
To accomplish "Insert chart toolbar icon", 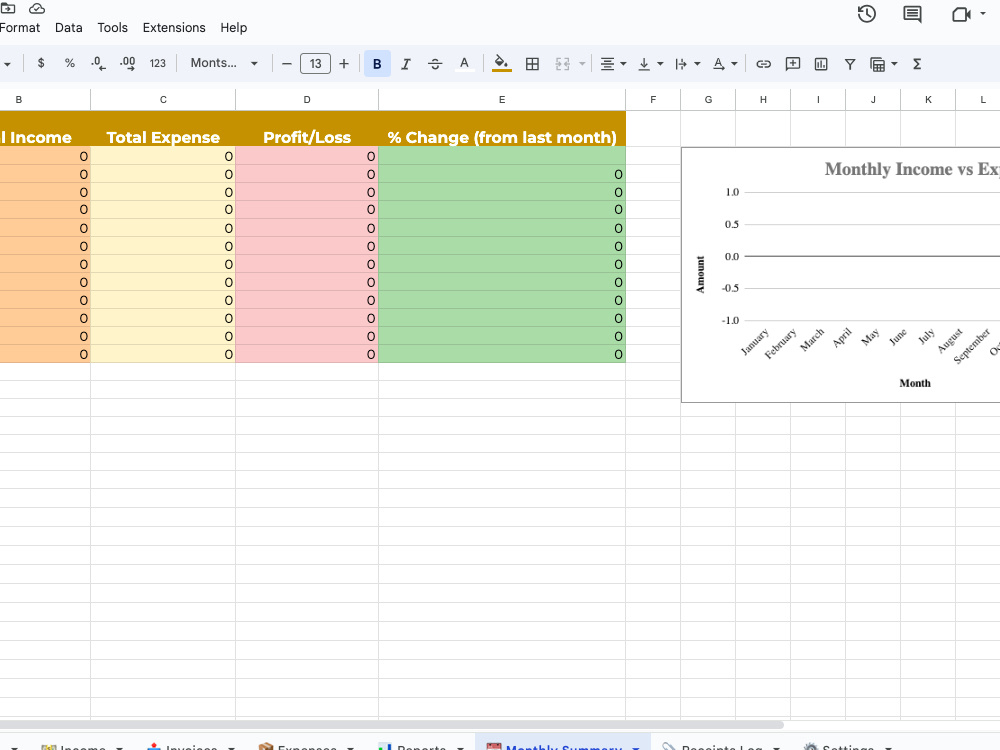I will [x=821, y=64].
